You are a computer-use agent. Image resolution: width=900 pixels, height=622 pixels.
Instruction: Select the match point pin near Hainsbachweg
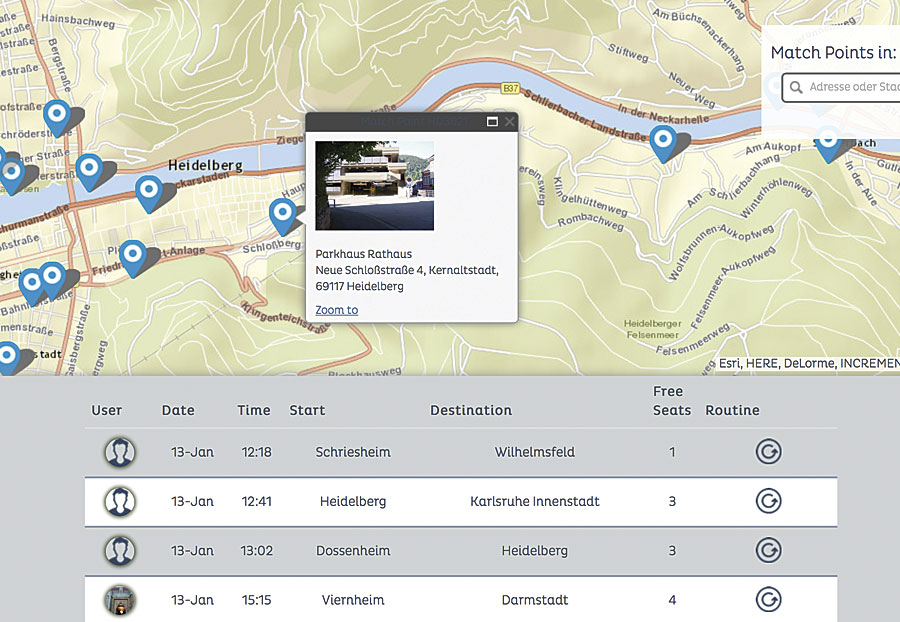point(57,113)
